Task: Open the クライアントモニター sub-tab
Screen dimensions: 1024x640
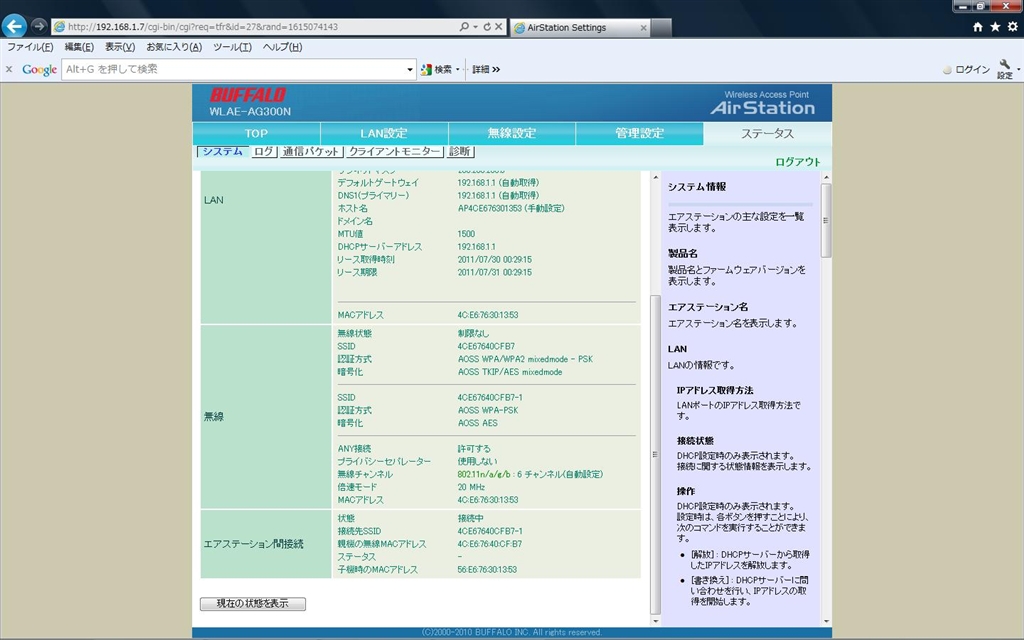Action: (x=394, y=152)
